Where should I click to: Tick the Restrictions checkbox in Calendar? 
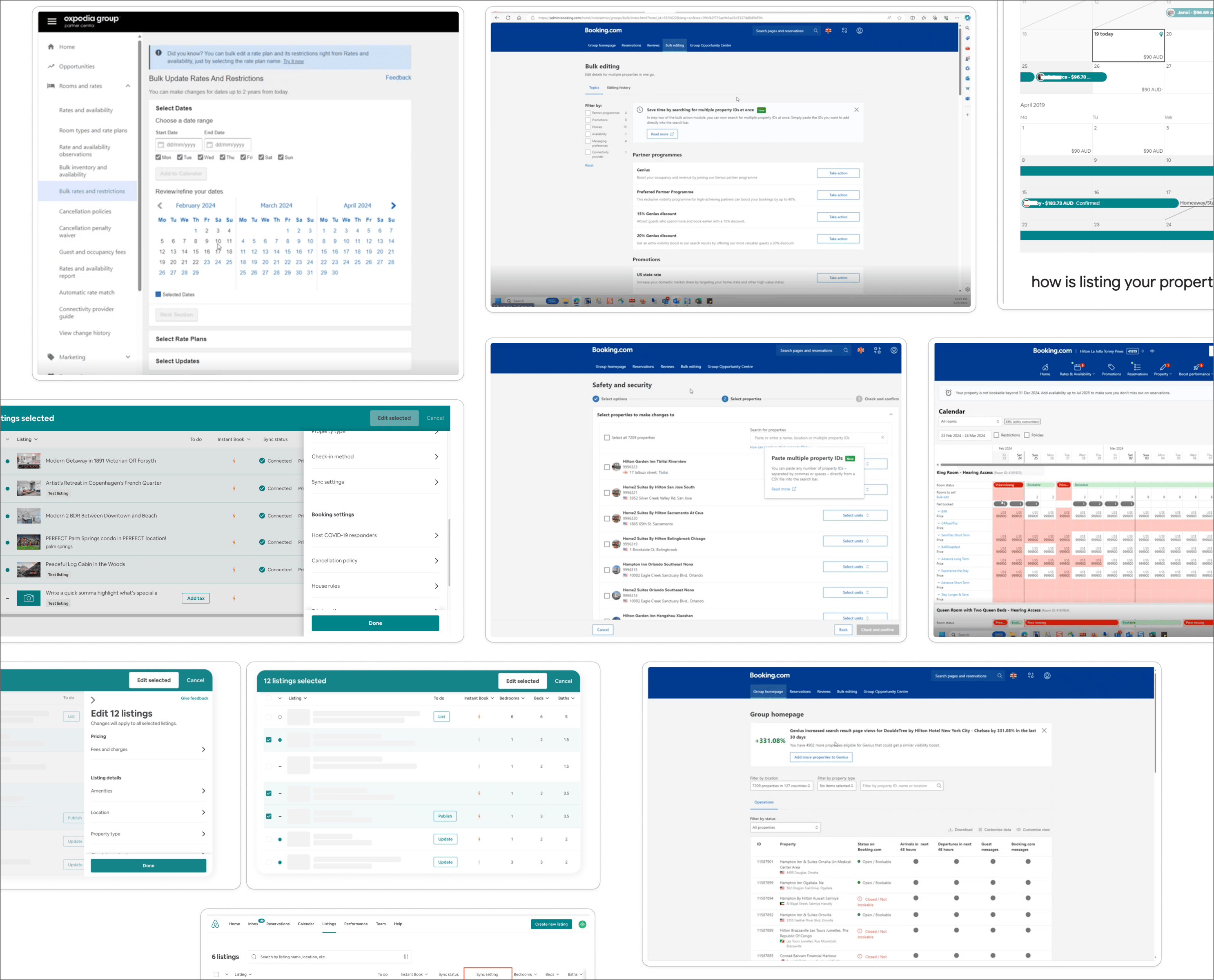[997, 435]
